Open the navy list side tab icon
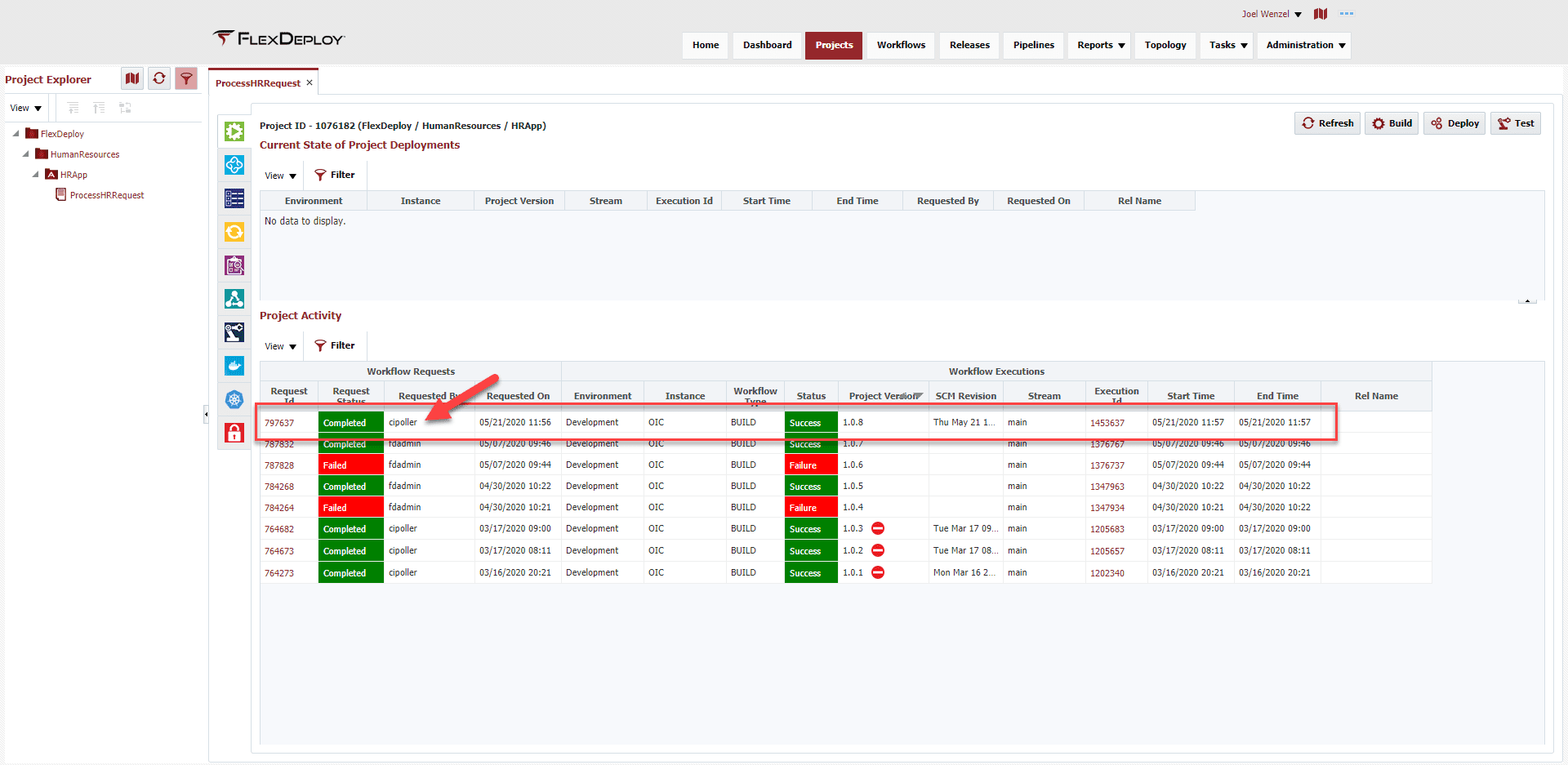Screen dimensions: 1568x765 pyautogui.click(x=234, y=198)
